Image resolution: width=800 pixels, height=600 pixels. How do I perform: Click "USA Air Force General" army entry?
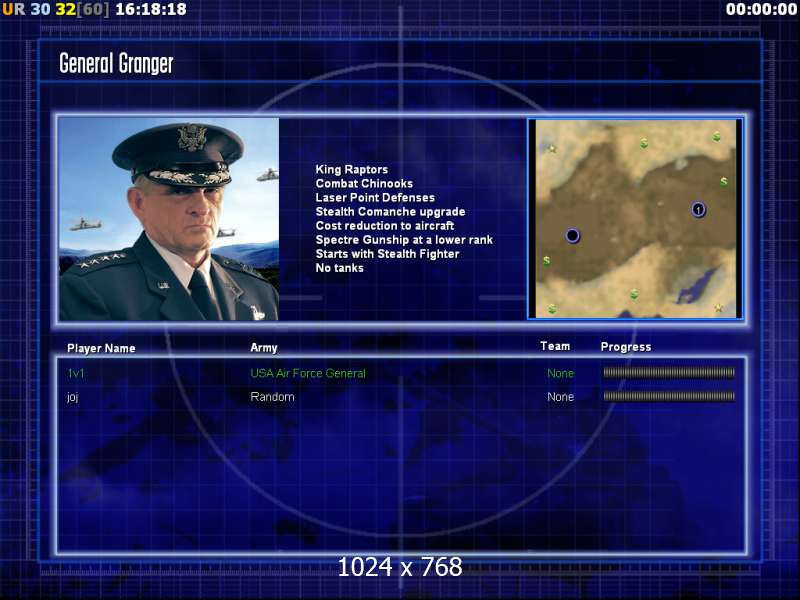coord(308,373)
